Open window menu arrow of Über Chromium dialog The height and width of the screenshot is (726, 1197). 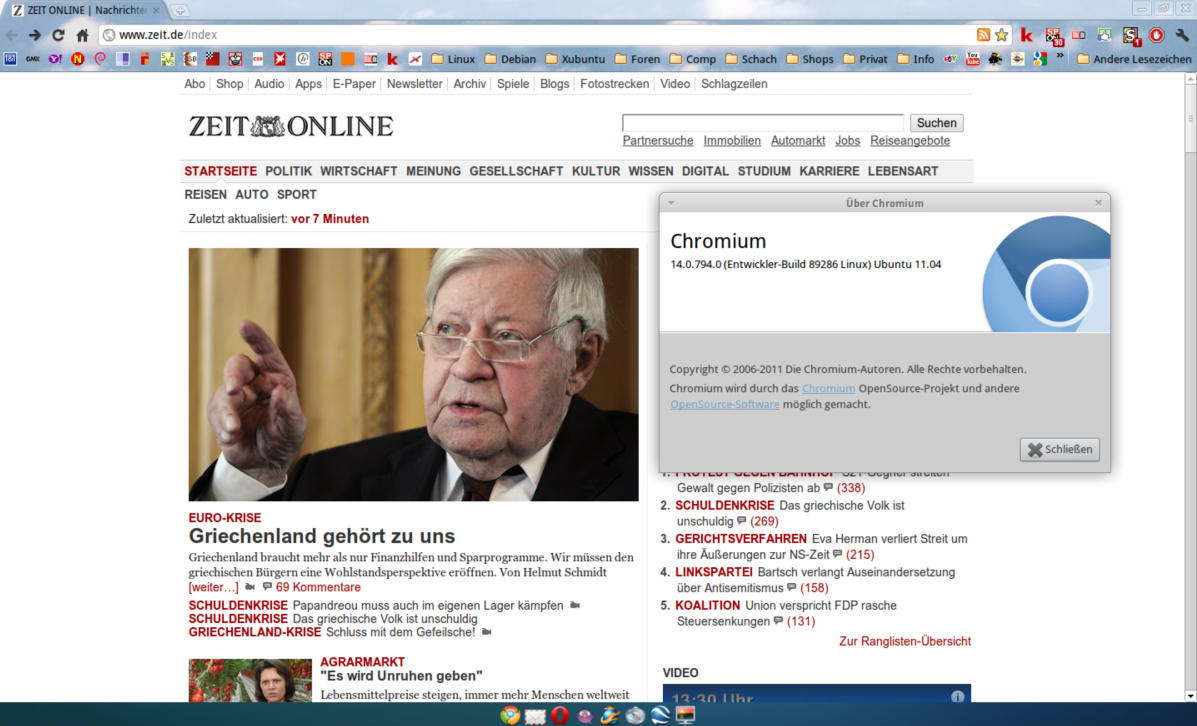[x=671, y=203]
